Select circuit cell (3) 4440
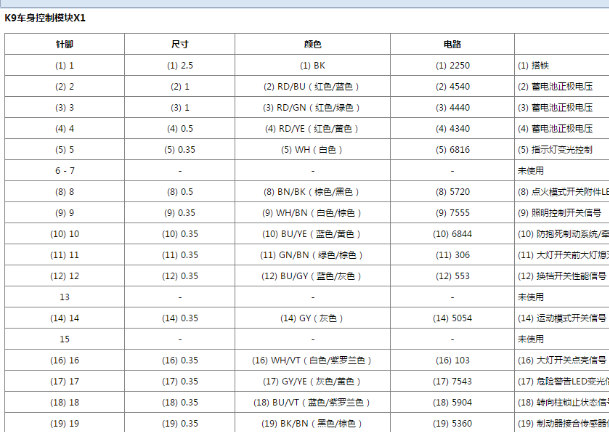This screenshot has width=609, height=432. pyautogui.click(x=452, y=107)
